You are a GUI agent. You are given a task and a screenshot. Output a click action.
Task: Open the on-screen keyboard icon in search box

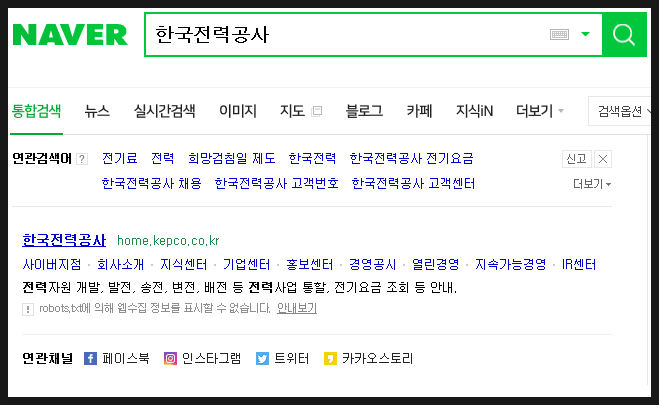[x=559, y=34]
